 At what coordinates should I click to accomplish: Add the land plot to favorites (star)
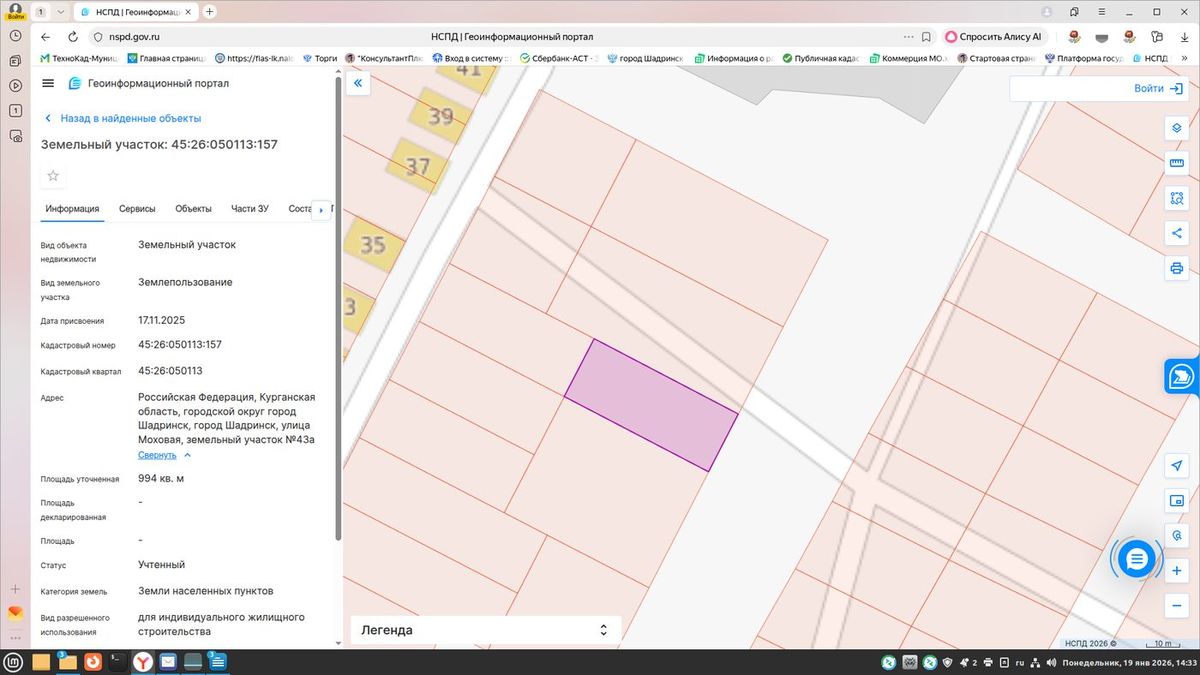click(x=53, y=176)
